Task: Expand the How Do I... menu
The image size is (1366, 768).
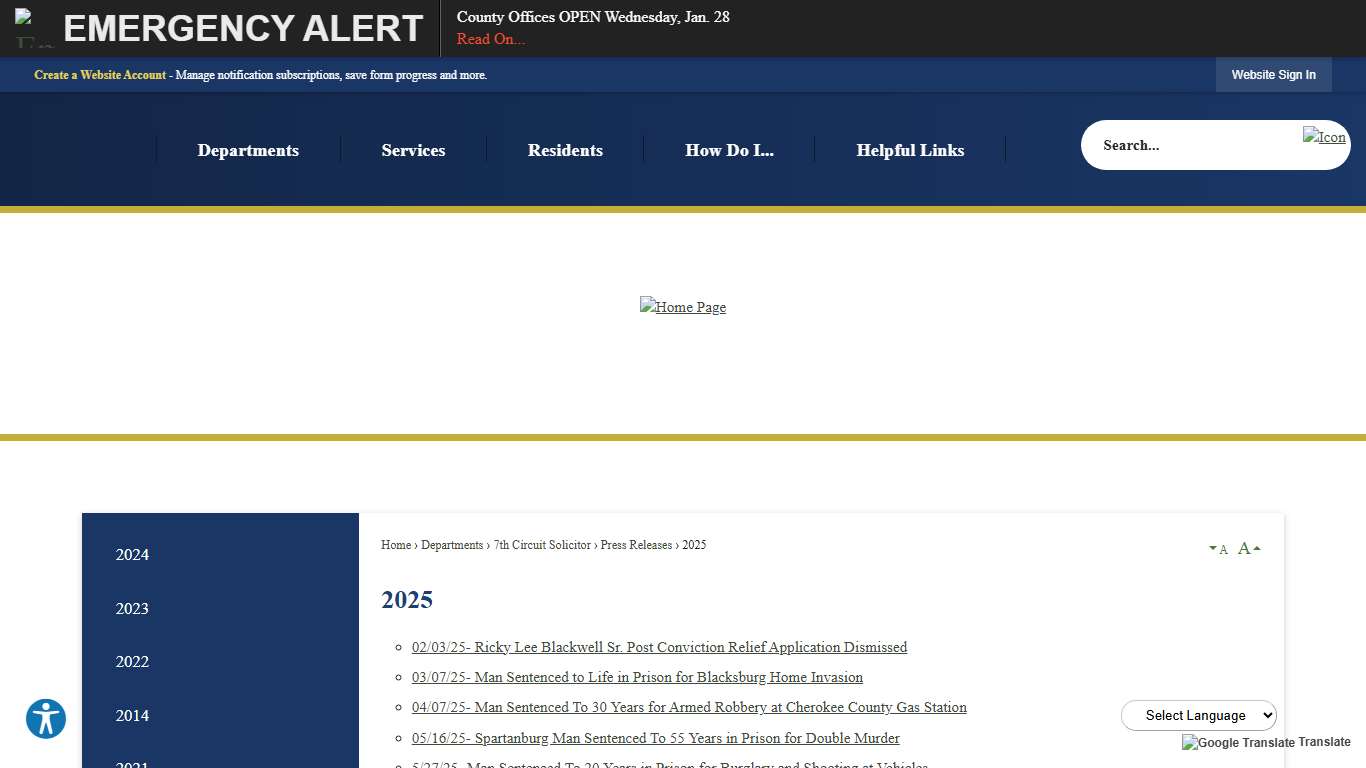Action: tap(729, 150)
